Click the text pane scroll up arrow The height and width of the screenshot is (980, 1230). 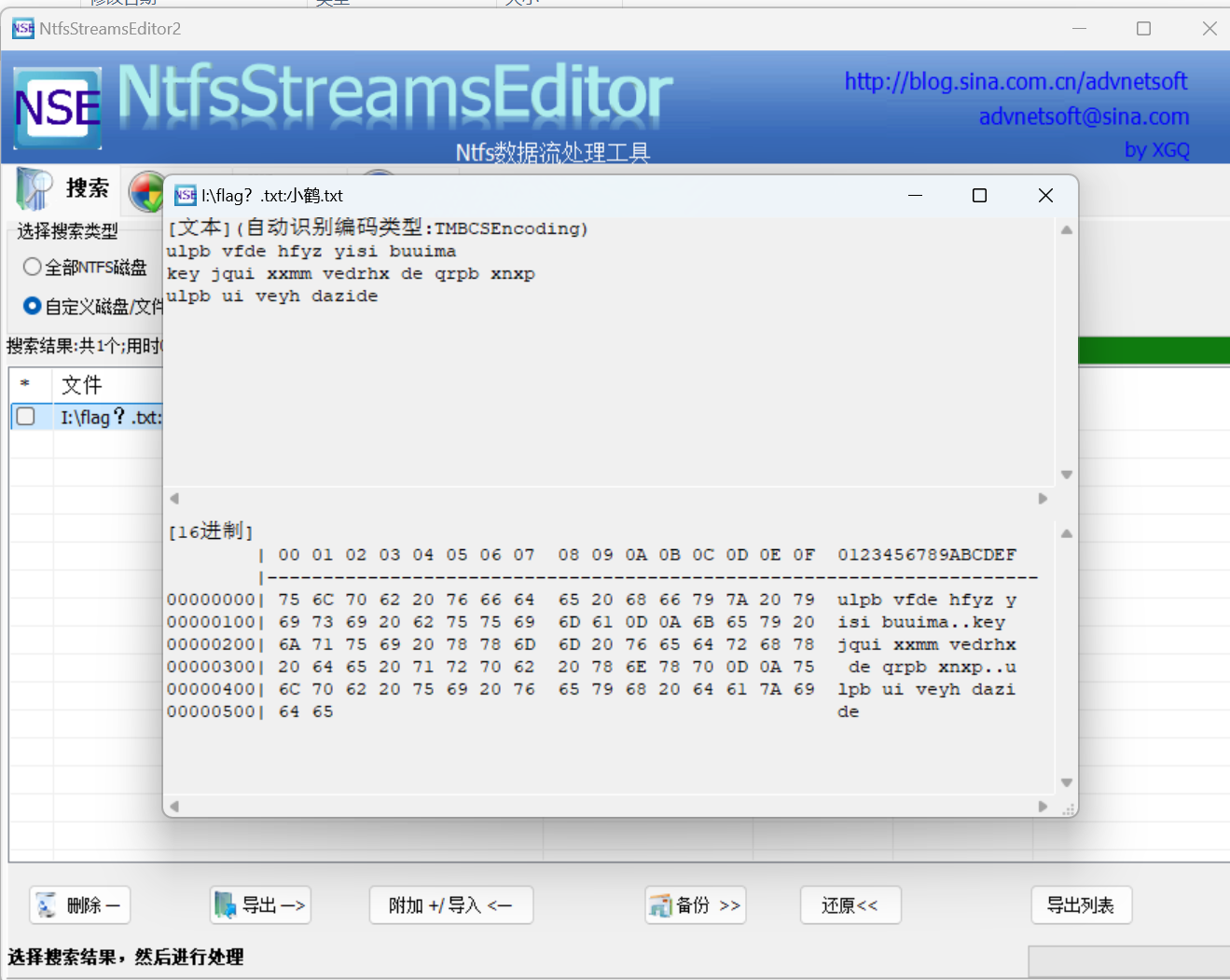[x=1066, y=229]
